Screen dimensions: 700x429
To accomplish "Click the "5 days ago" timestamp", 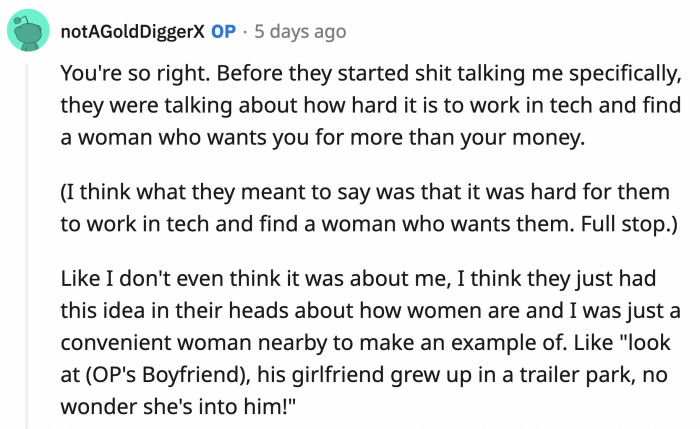I will 301,31.
